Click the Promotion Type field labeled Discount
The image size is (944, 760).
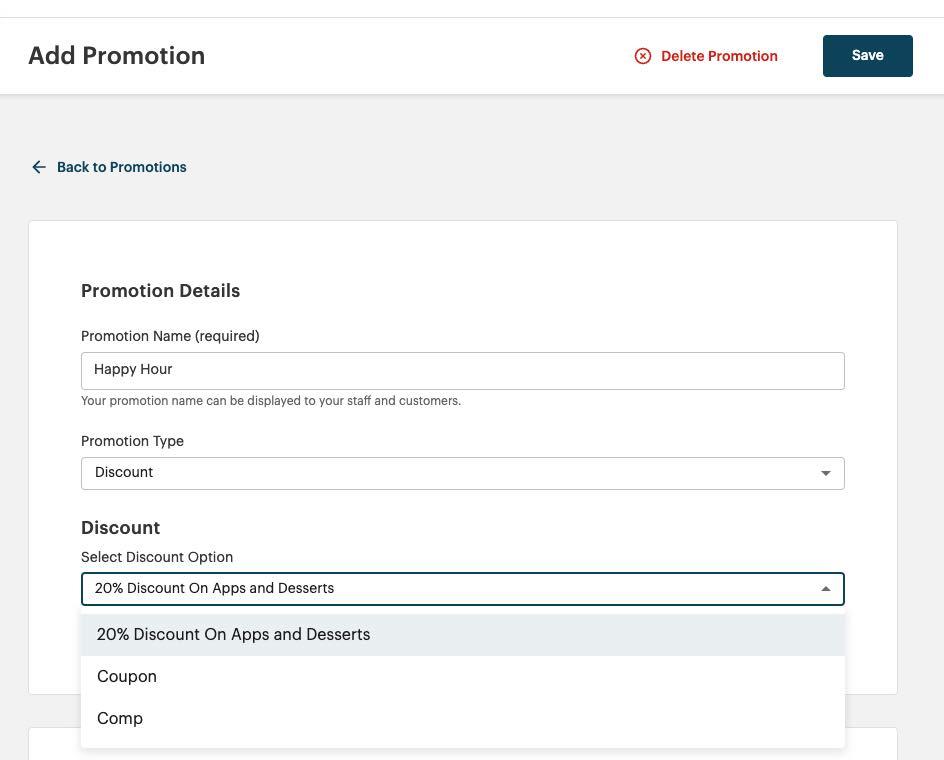point(462,472)
